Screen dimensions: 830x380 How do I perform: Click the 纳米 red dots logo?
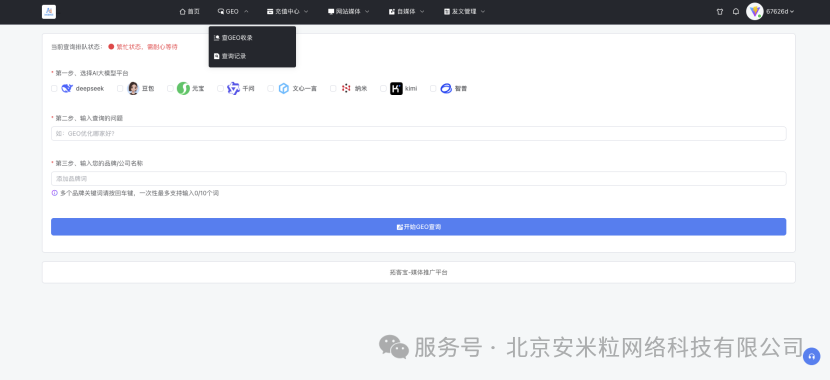click(x=346, y=88)
